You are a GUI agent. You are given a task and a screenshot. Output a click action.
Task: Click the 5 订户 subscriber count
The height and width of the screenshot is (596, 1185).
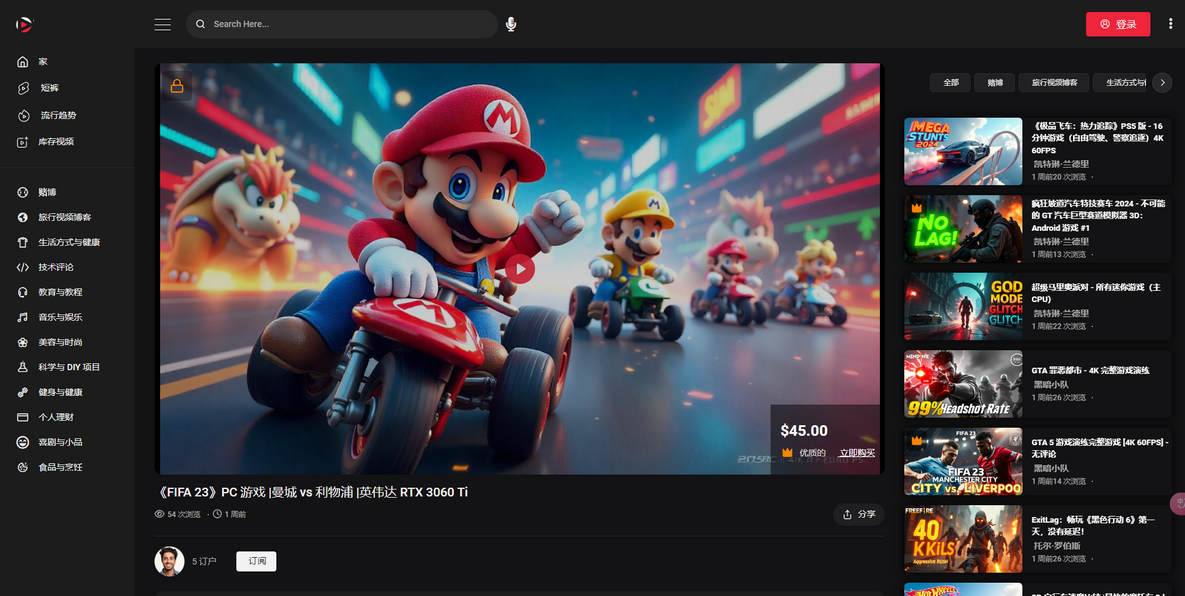[x=204, y=562]
